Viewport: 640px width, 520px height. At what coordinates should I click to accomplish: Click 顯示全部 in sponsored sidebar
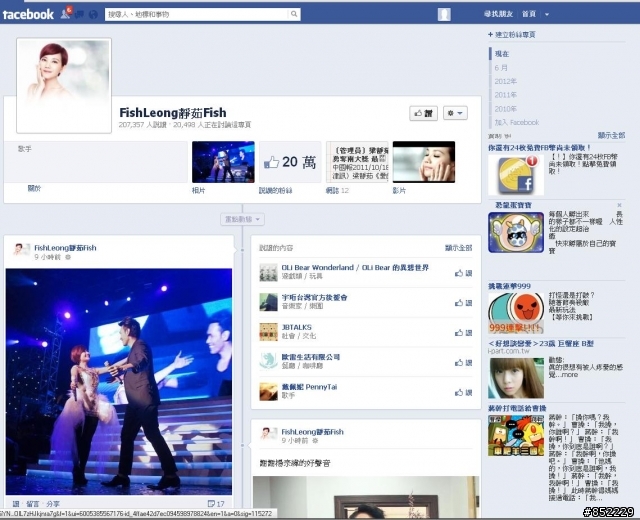pos(611,135)
